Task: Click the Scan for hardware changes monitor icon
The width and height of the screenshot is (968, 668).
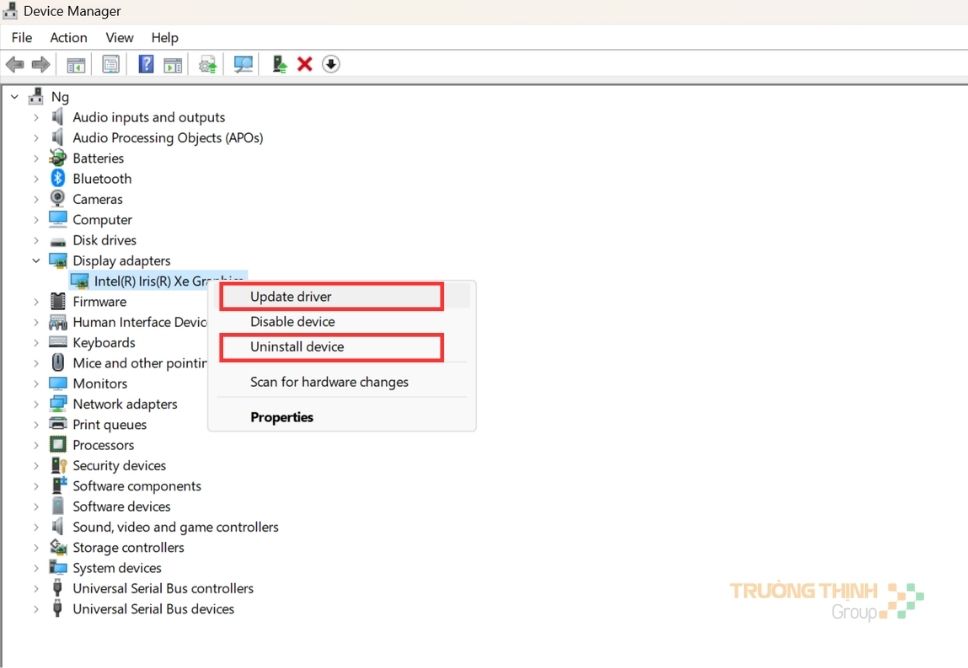Action: [243, 65]
